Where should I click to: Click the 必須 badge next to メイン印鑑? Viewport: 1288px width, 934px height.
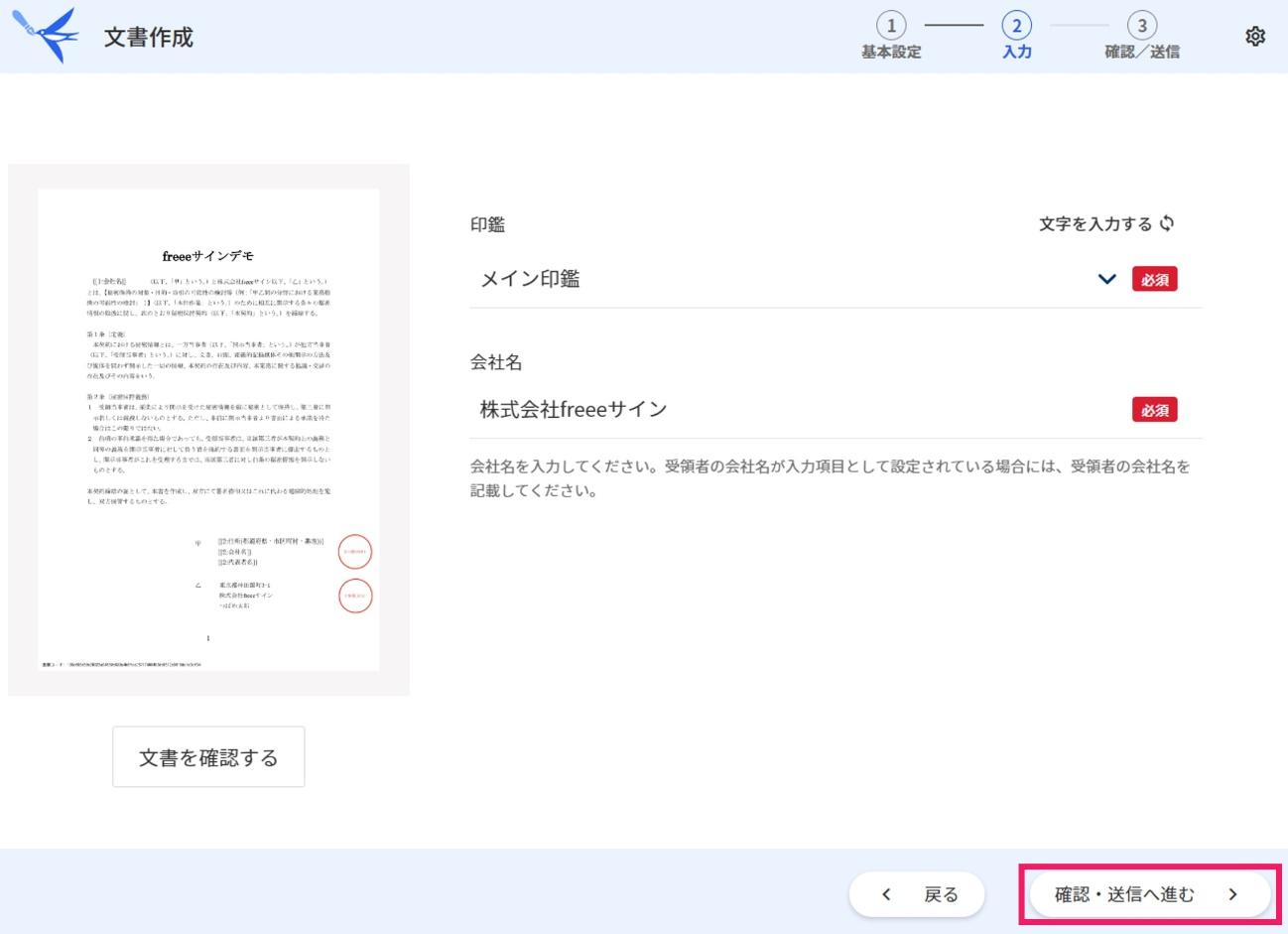click(1154, 280)
